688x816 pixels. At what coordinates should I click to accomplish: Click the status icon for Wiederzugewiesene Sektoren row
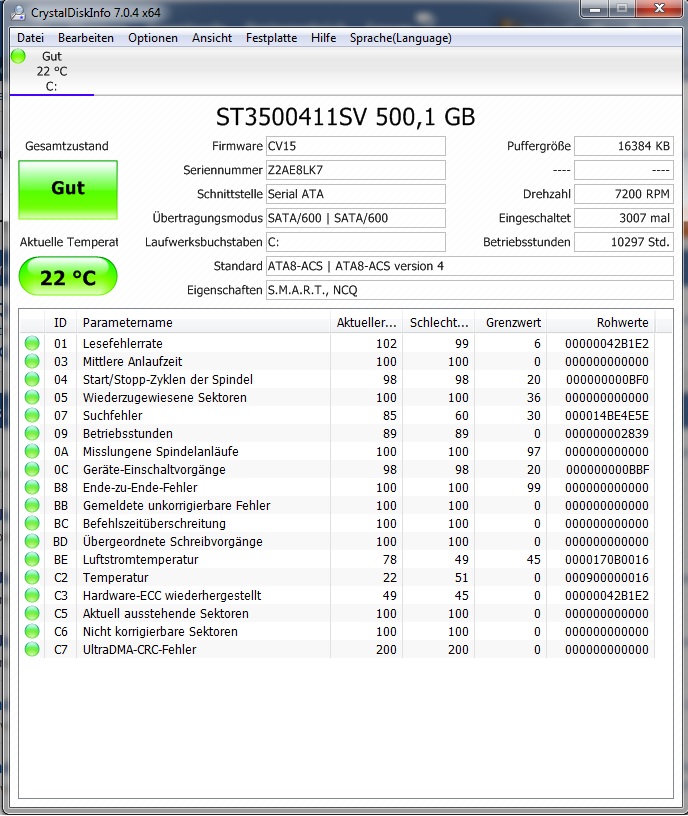pyautogui.click(x=32, y=398)
